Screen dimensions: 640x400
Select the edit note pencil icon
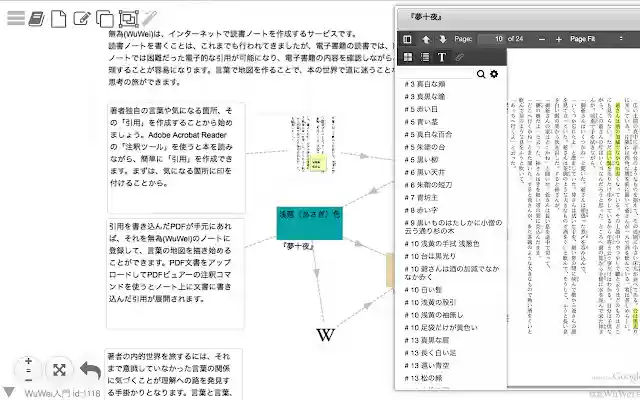82,18
